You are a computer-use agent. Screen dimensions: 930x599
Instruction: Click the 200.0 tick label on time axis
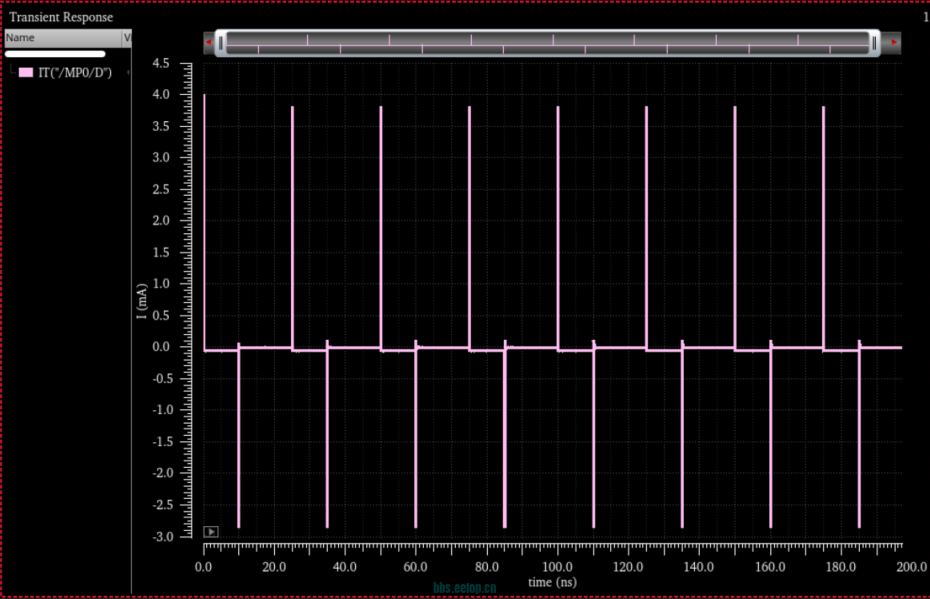pos(911,568)
